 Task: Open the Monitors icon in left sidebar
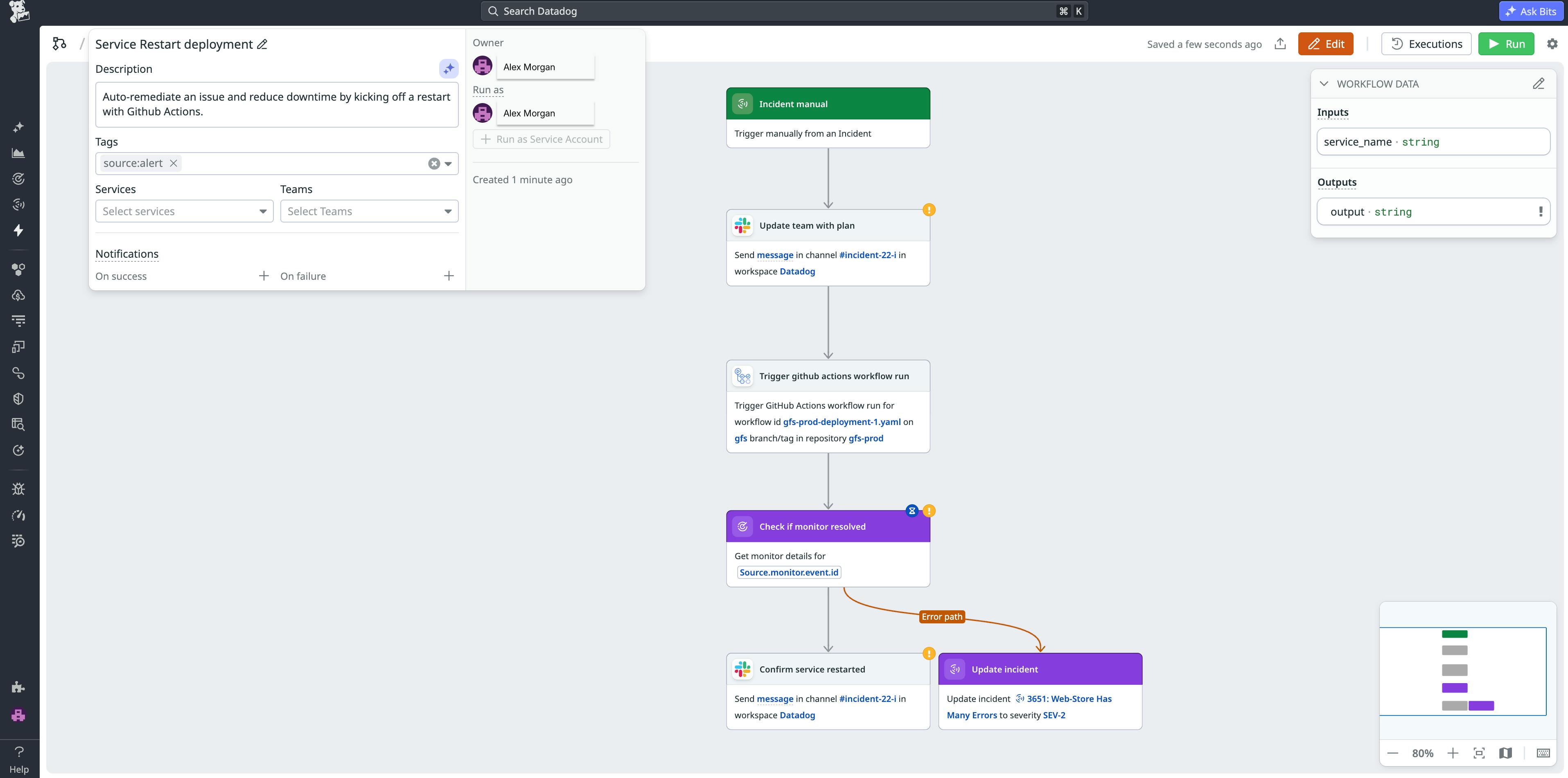[x=18, y=178]
